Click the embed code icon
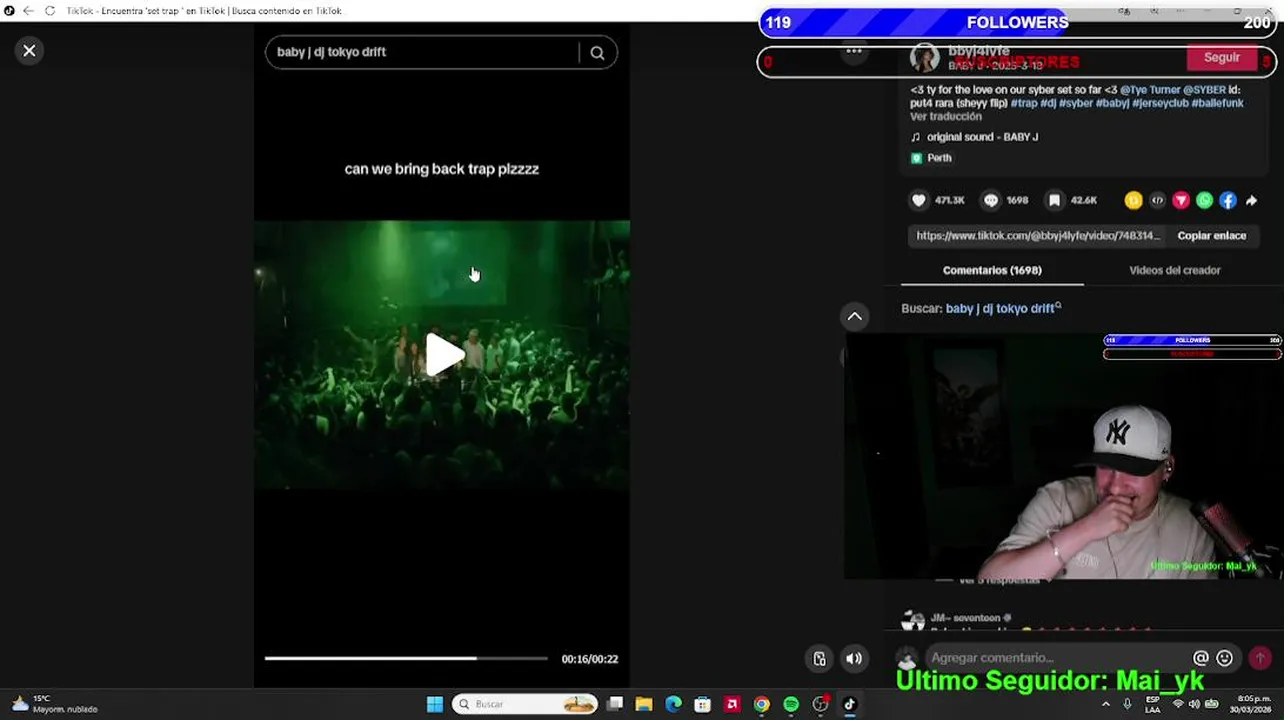Viewport: 1284px width, 720px height. [1157, 201]
